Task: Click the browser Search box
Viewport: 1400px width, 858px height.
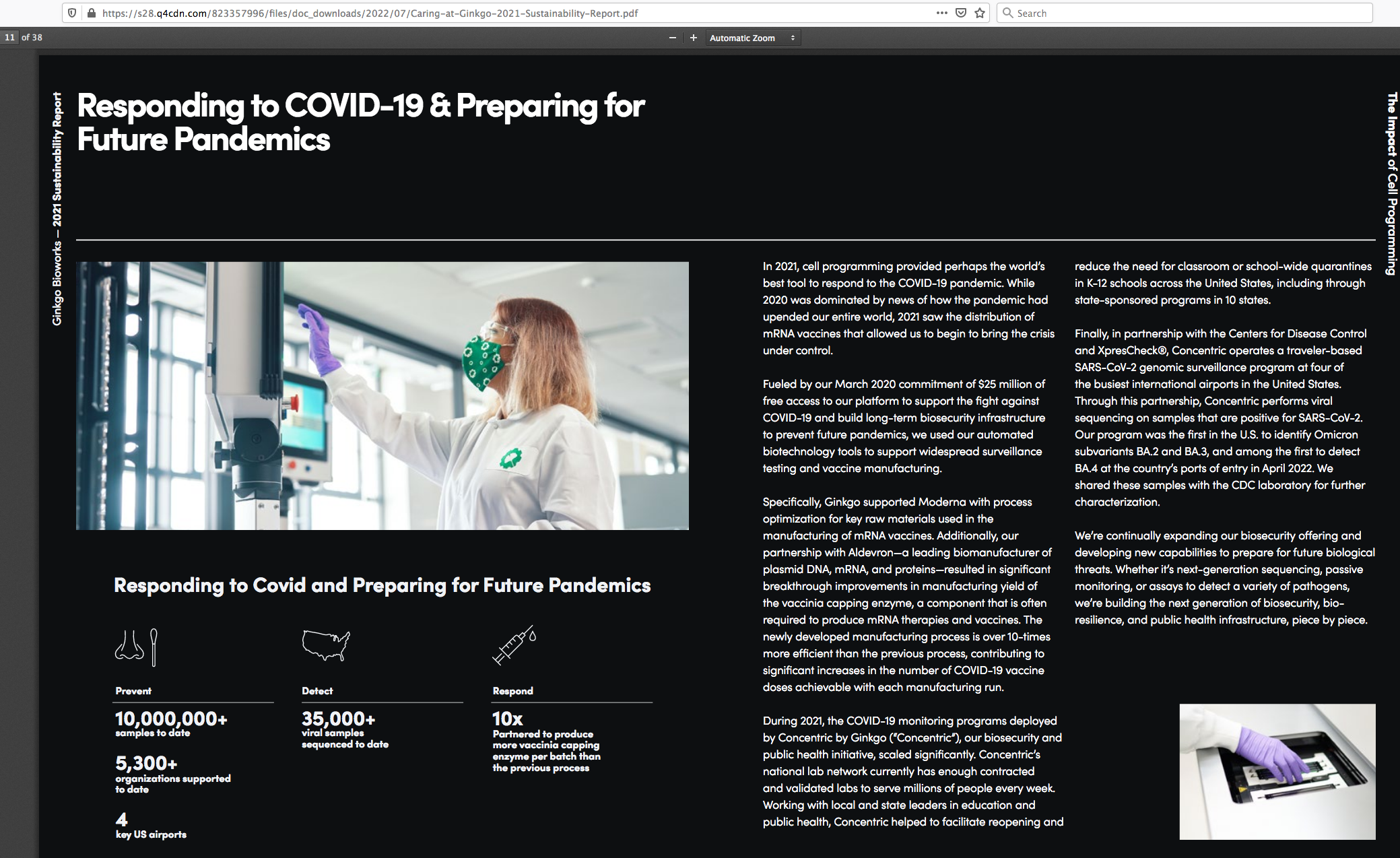Action: click(1185, 13)
